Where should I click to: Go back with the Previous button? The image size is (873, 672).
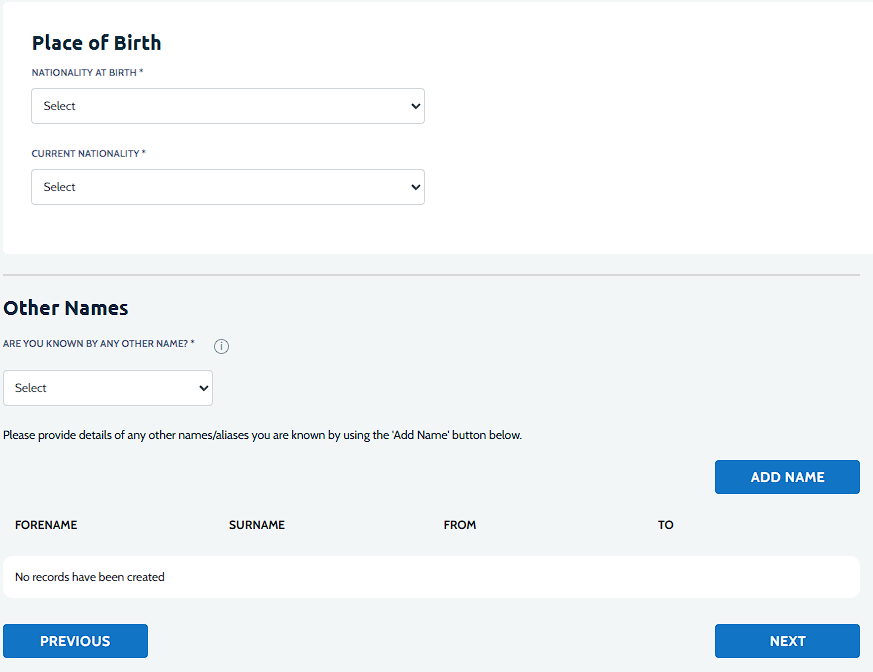tap(75, 641)
